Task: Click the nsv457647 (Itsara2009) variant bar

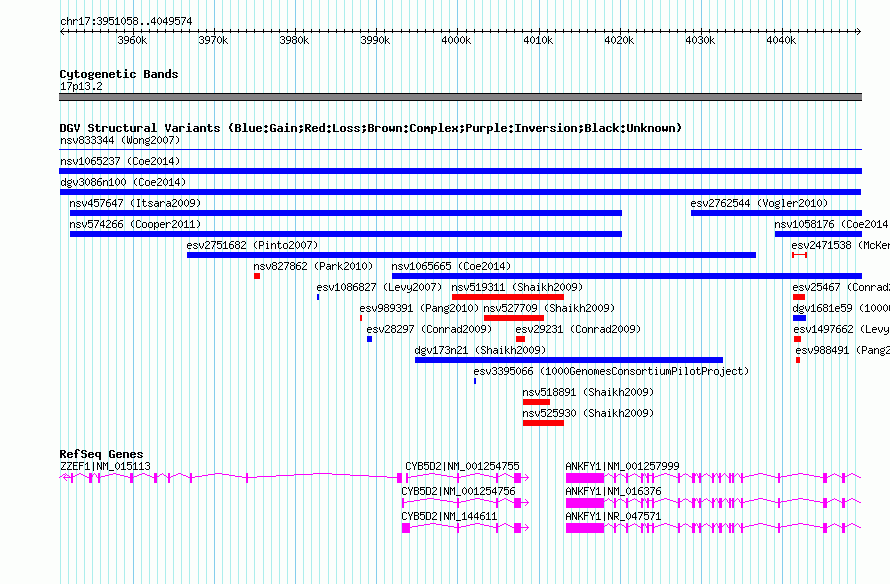Action: click(x=346, y=213)
